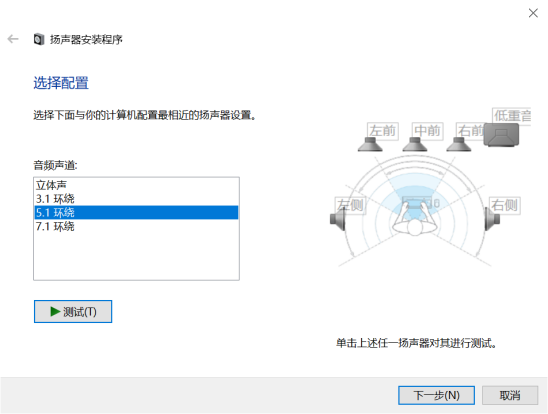Click the speaker setup program title icon

point(39,39)
